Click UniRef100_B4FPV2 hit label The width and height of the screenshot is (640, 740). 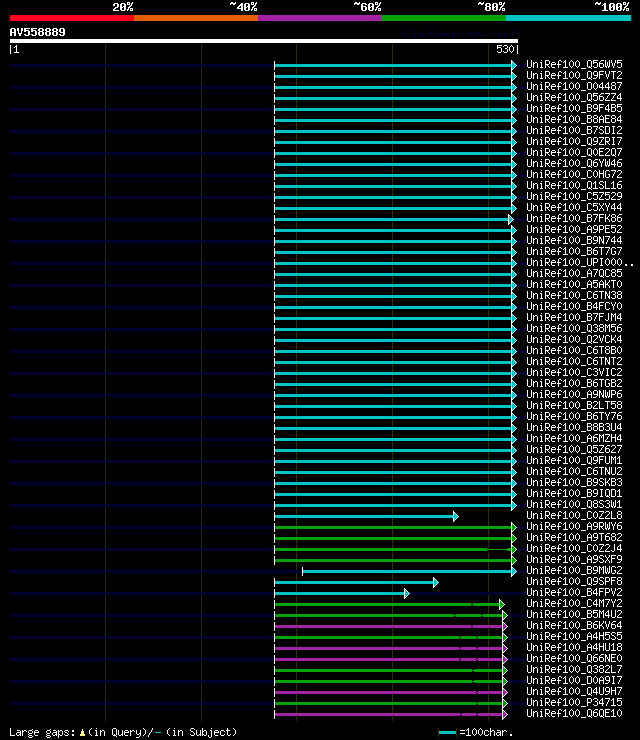tap(574, 593)
